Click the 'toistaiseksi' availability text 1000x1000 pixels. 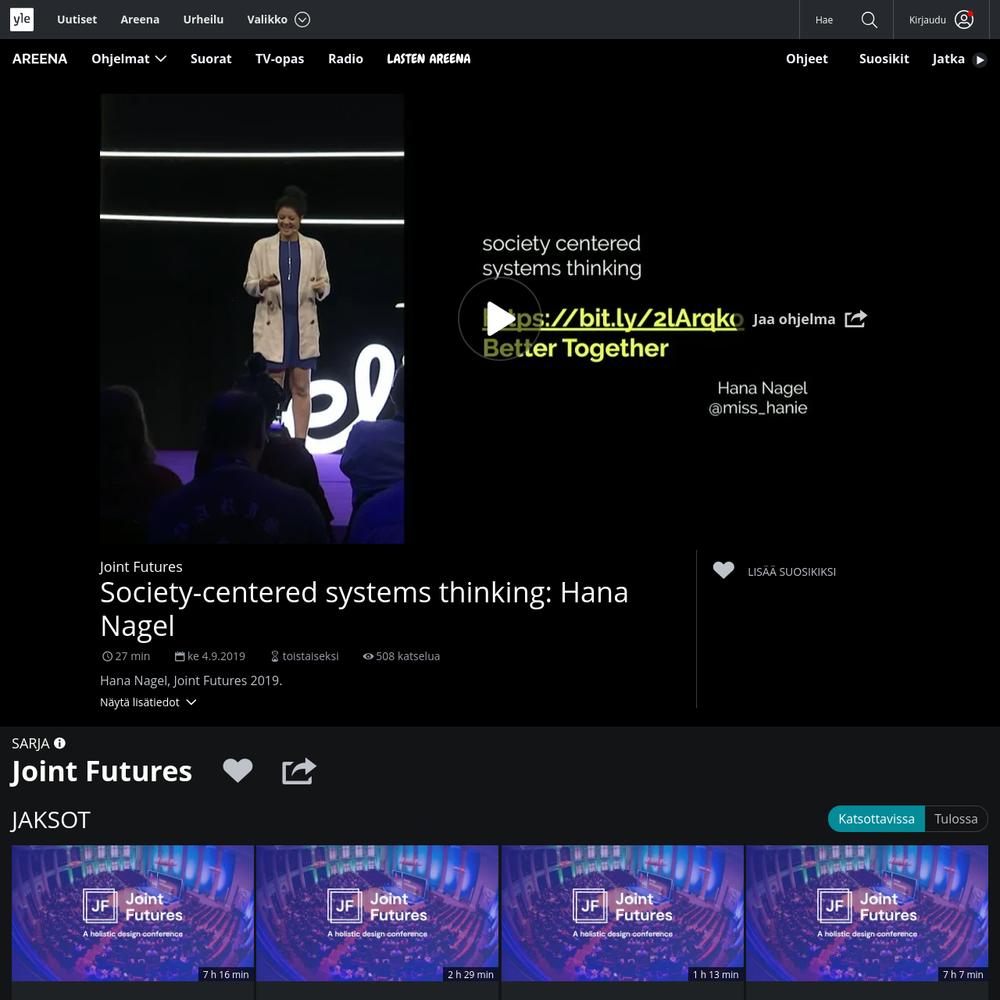pos(311,656)
